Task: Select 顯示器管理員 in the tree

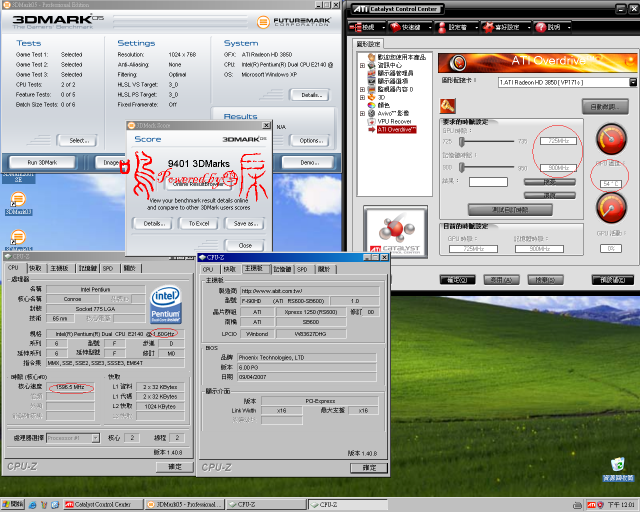Action: 395,73
